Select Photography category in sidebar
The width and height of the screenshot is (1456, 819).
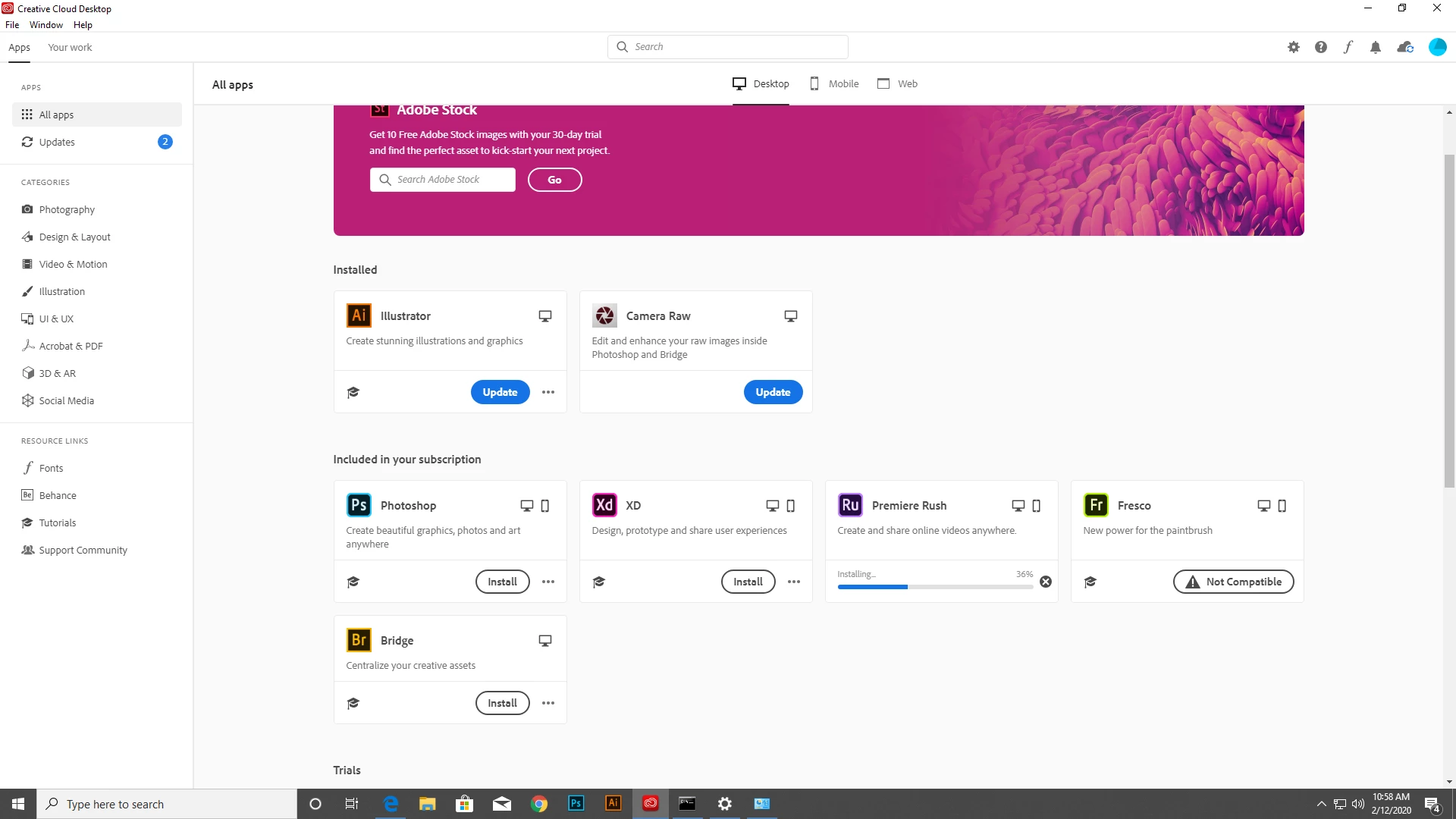click(67, 209)
